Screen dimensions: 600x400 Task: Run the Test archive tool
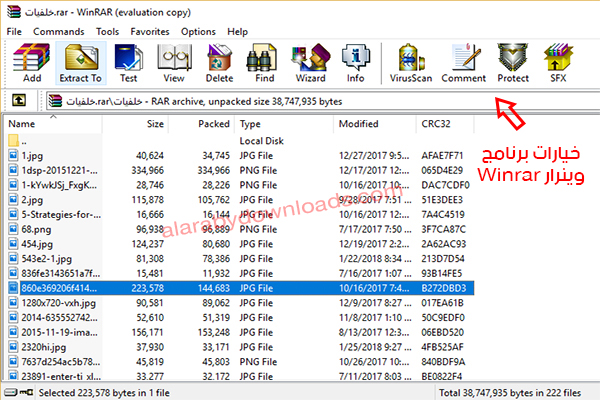[x=129, y=63]
